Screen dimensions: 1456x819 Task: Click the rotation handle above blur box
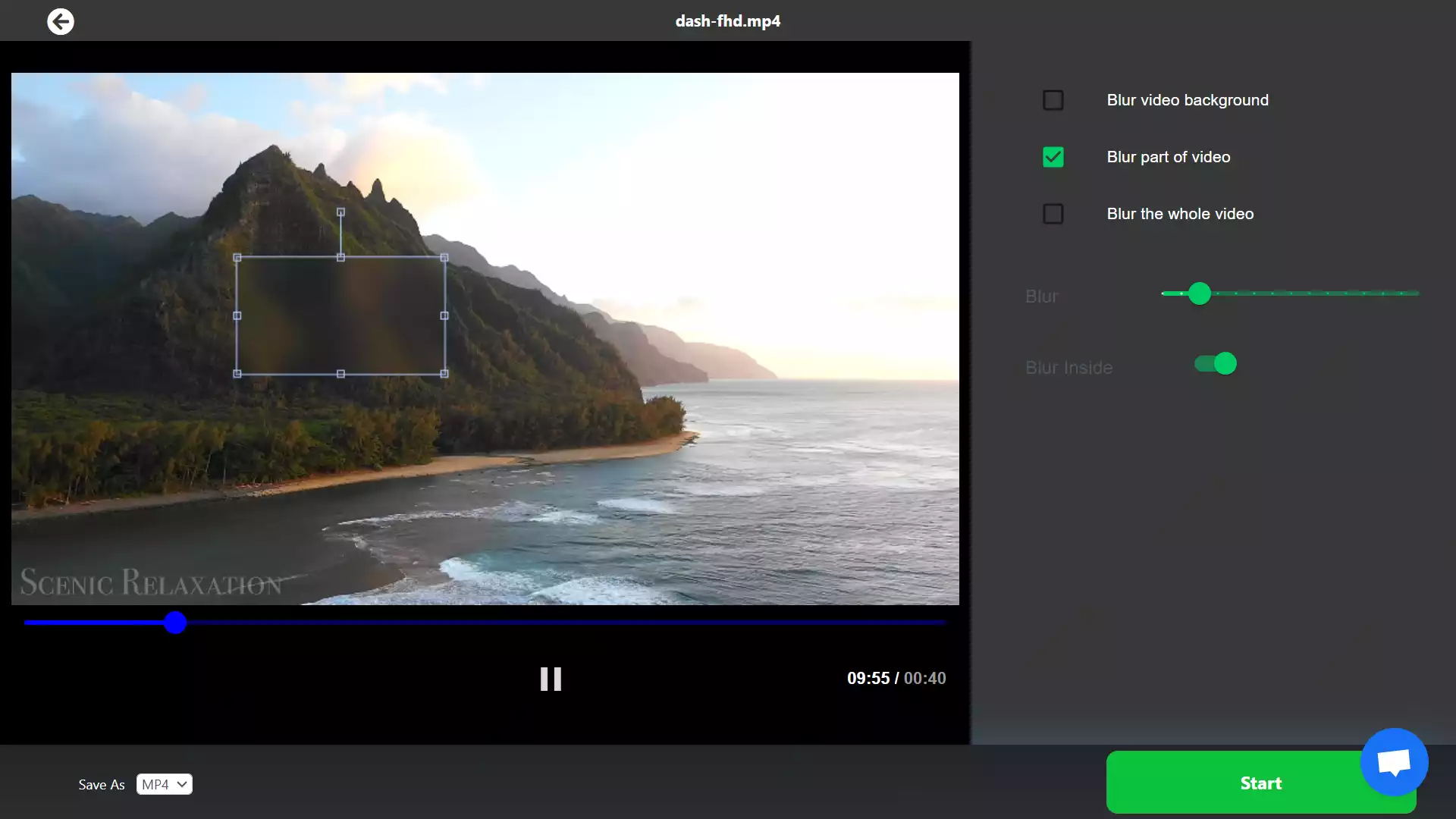tap(340, 212)
